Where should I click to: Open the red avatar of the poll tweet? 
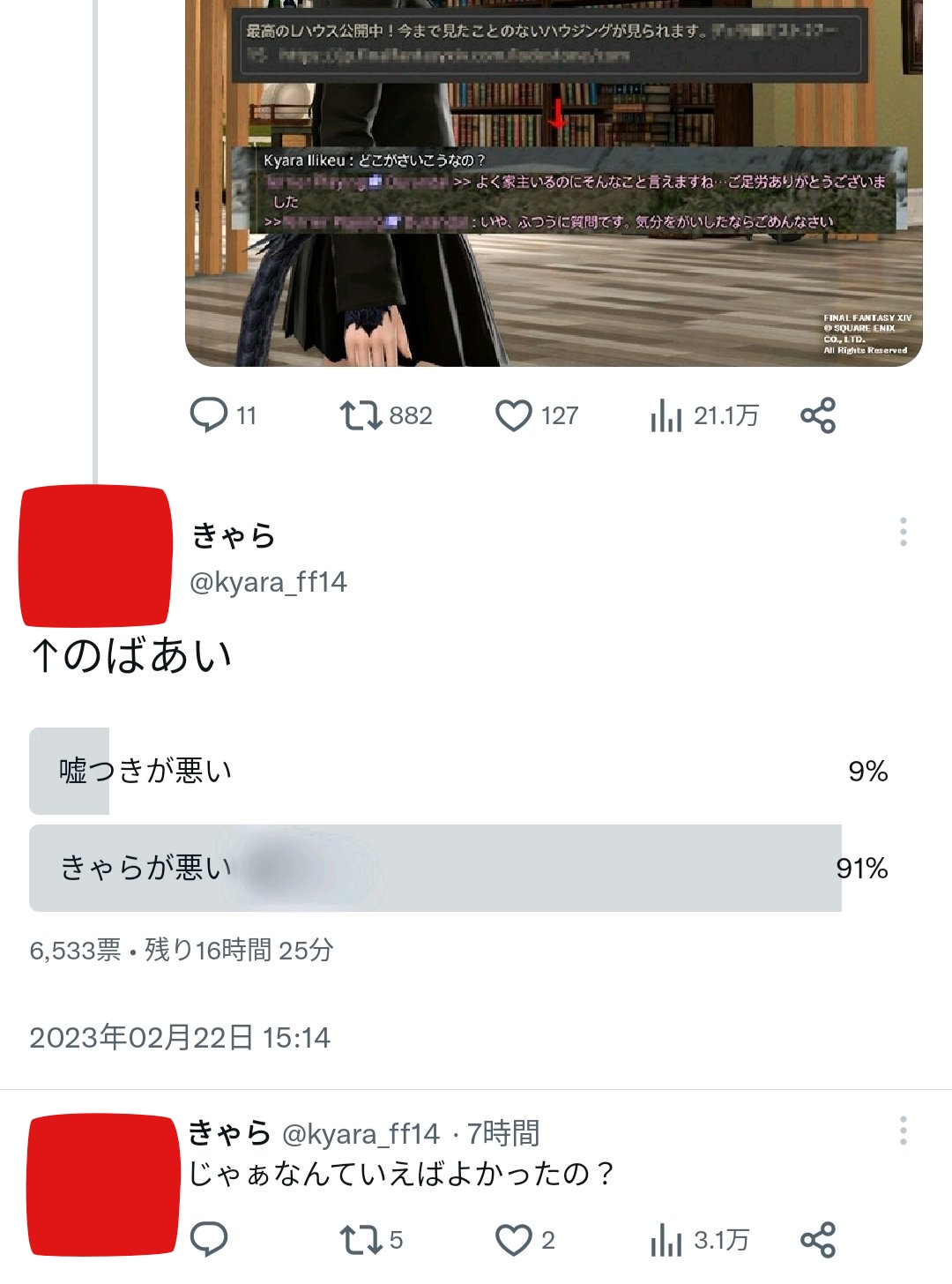coord(95,556)
